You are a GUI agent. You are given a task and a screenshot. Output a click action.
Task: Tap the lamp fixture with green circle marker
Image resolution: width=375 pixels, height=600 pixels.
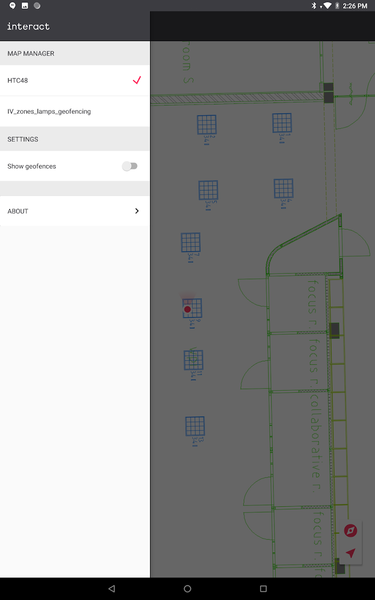pos(193,360)
